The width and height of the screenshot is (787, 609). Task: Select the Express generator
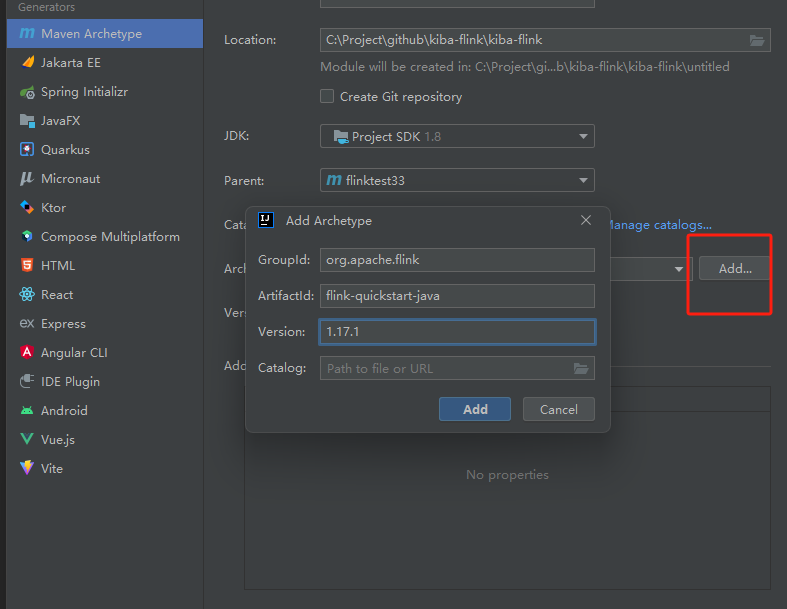pyautogui.click(x=105, y=324)
